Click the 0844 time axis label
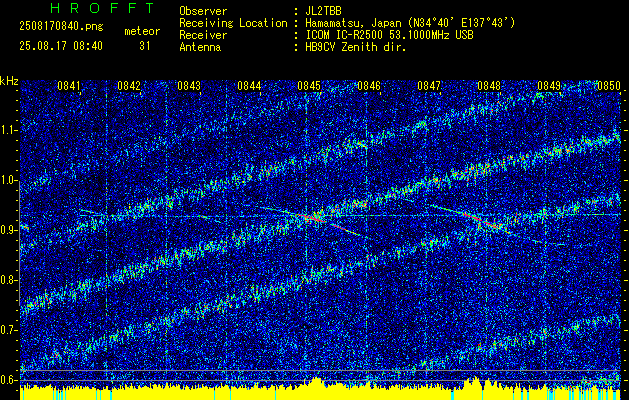The image size is (629, 400). click(249, 86)
